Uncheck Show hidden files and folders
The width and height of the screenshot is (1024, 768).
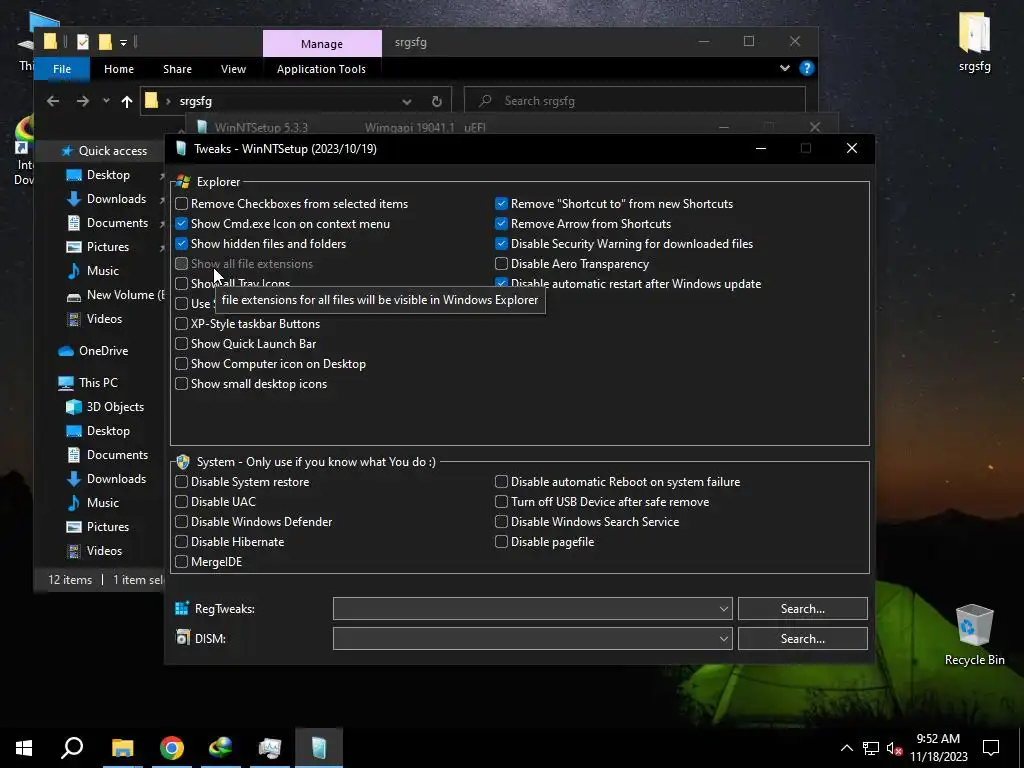(182, 244)
